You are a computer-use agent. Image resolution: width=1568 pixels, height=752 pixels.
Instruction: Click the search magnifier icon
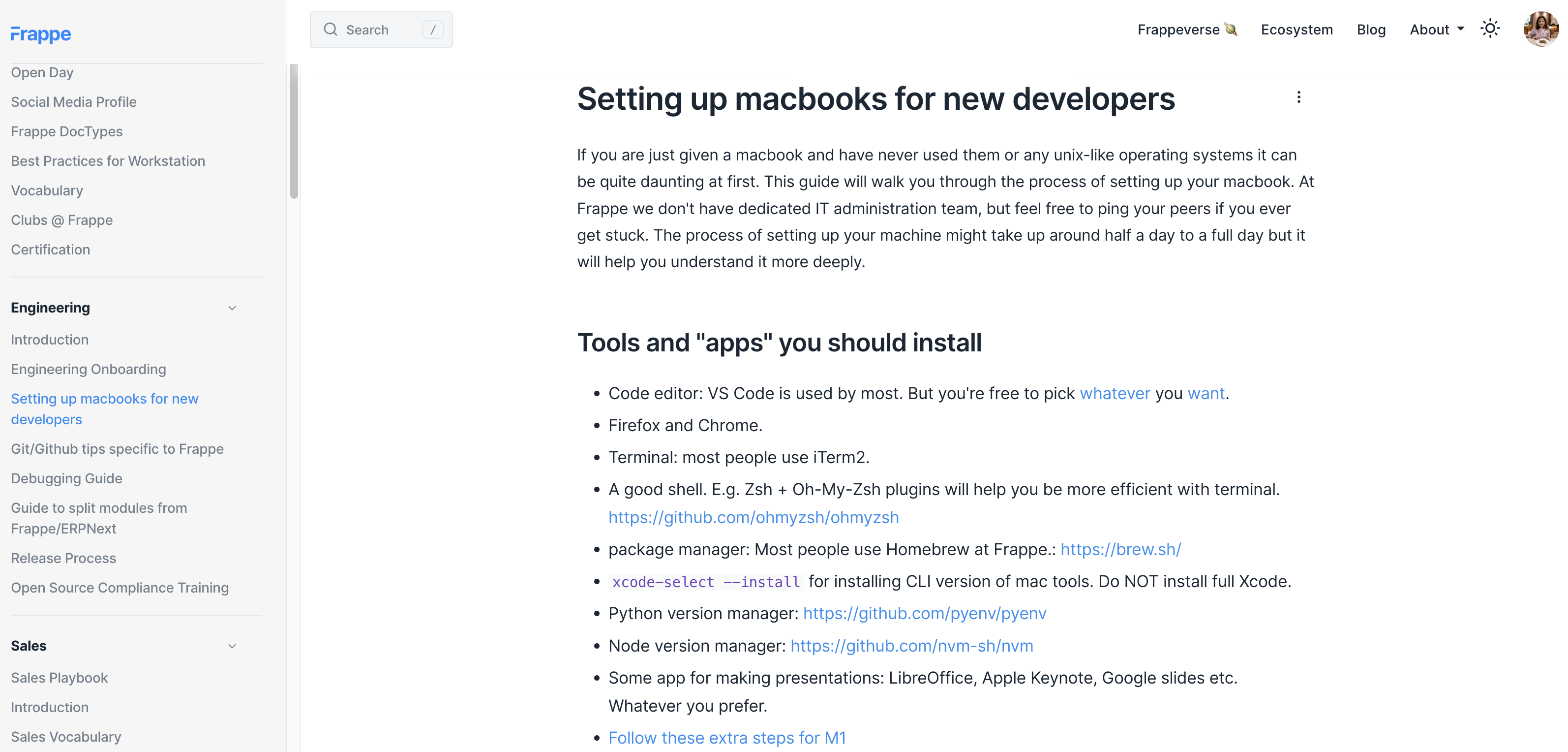331,29
